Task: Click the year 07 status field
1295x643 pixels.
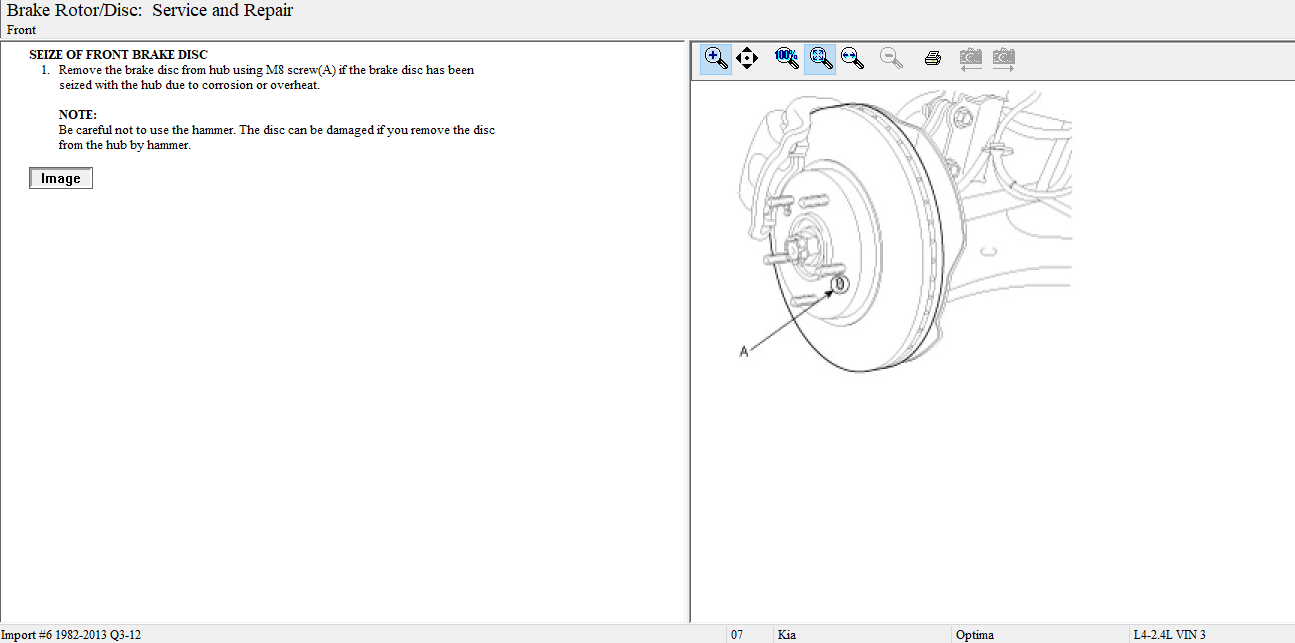Action: click(x=737, y=635)
